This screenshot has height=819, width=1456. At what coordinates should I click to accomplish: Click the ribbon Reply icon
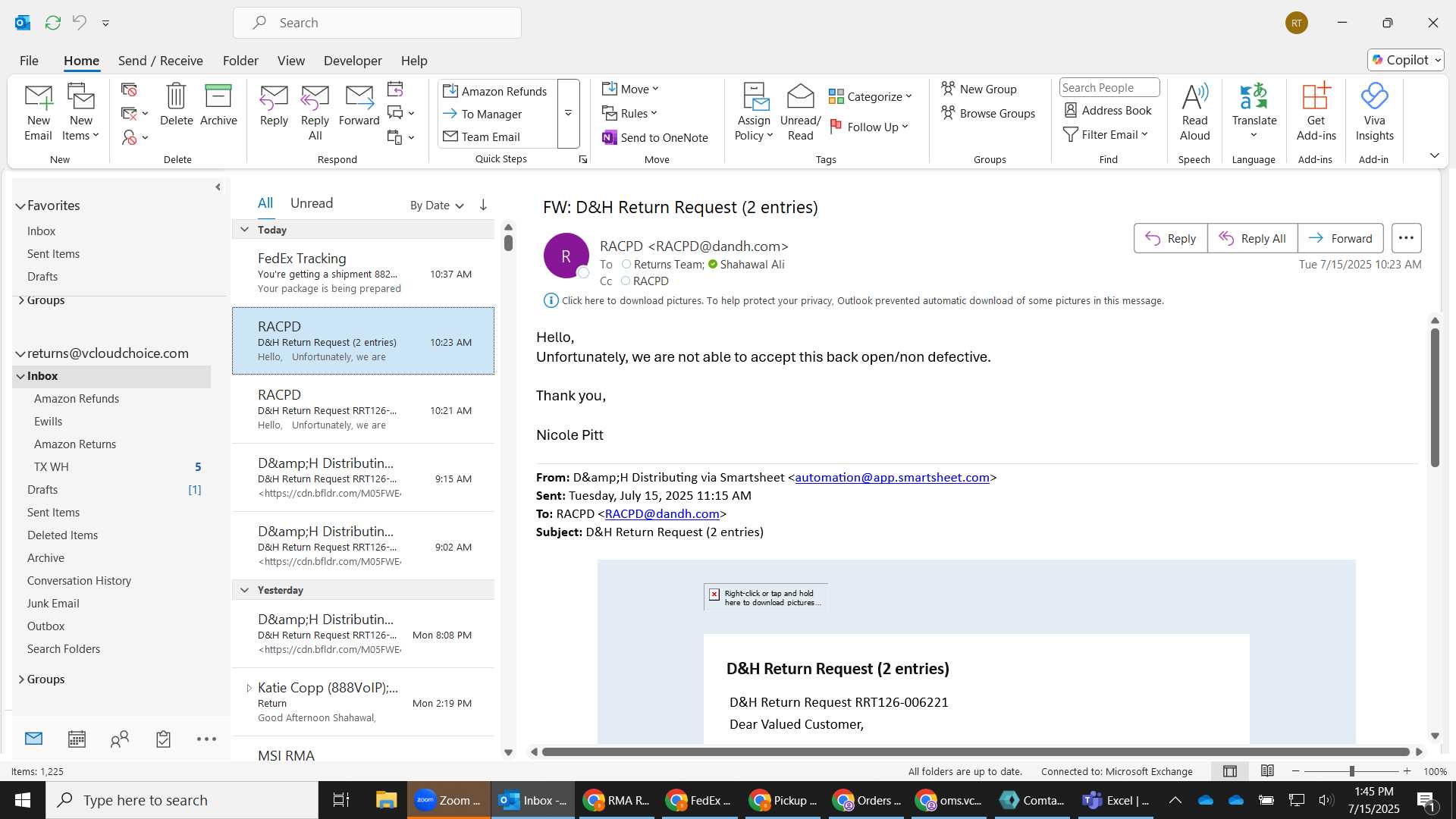(x=274, y=105)
